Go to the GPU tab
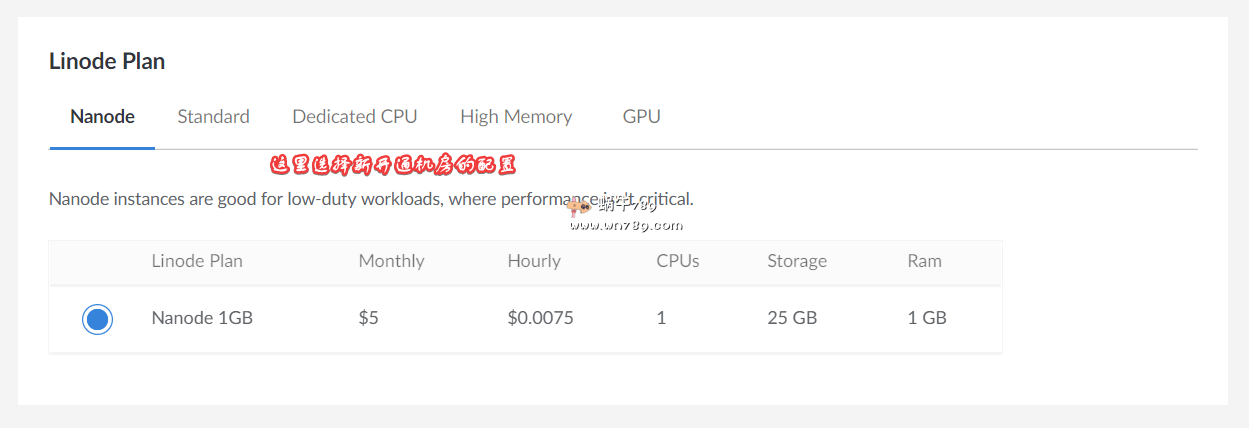Image resolution: width=1249 pixels, height=428 pixels. pos(641,117)
